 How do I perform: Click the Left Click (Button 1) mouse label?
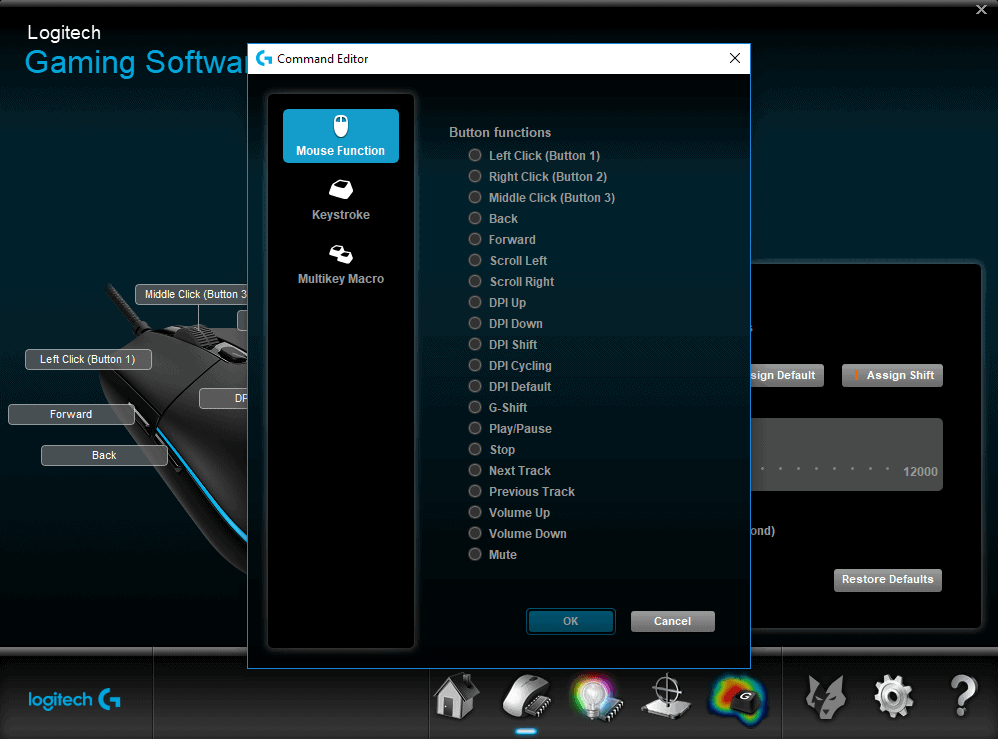click(88, 360)
